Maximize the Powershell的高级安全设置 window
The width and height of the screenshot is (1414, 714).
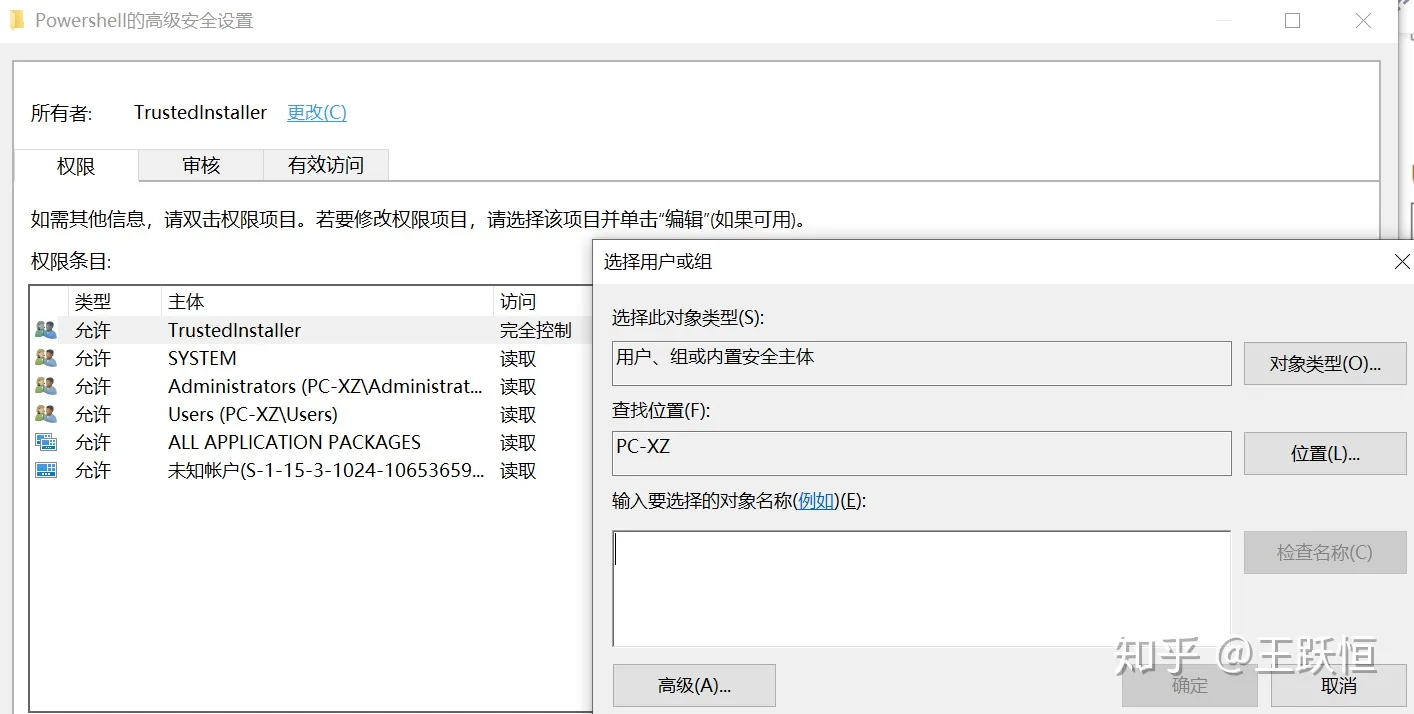point(1292,21)
